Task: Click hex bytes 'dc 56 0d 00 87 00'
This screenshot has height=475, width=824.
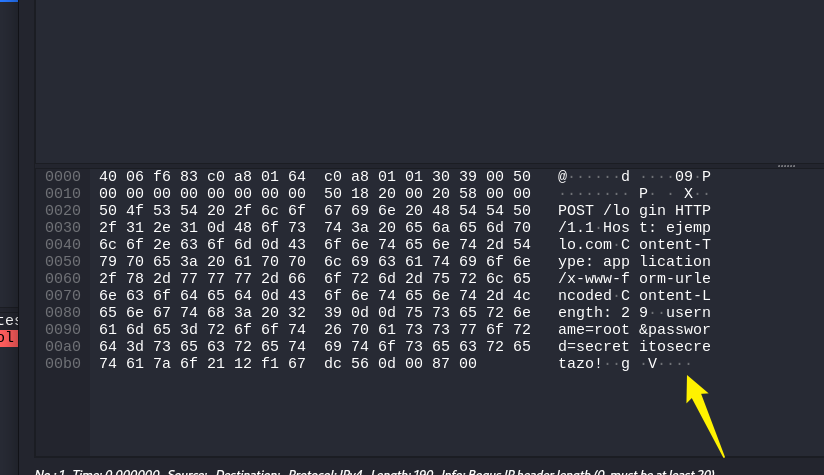Action: click(400, 364)
